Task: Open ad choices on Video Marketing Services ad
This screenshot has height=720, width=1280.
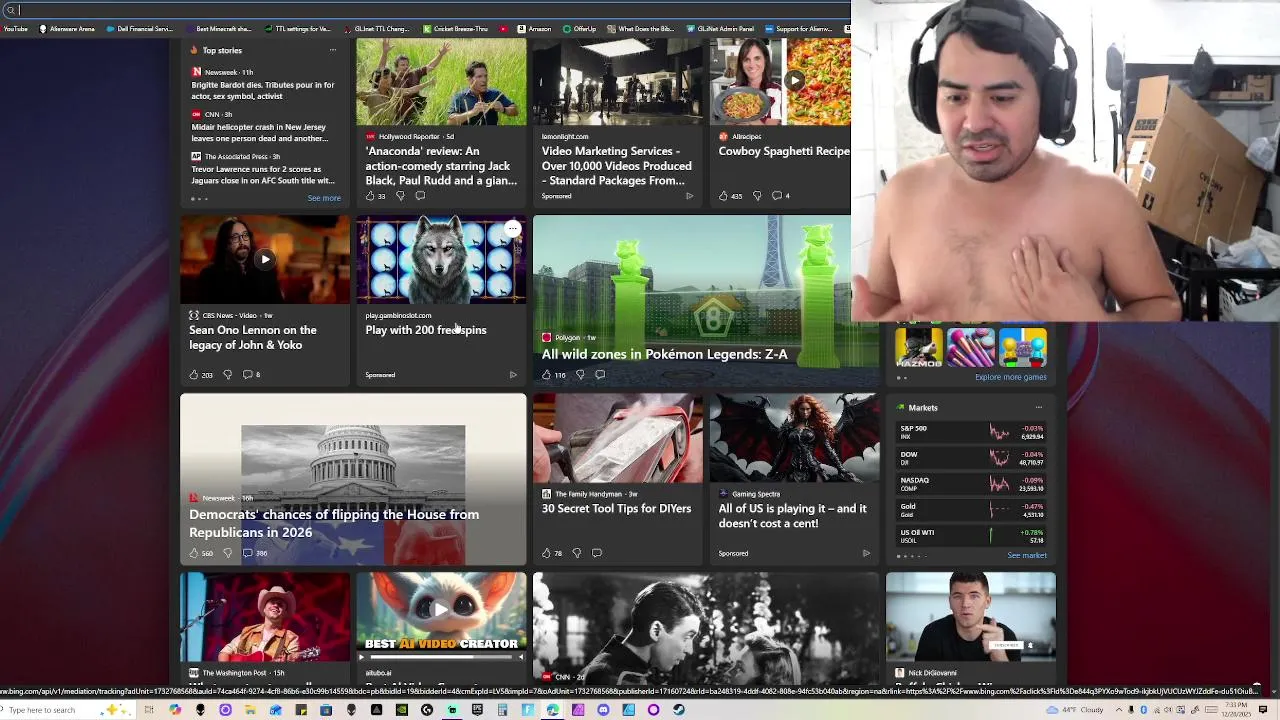Action: coord(689,196)
